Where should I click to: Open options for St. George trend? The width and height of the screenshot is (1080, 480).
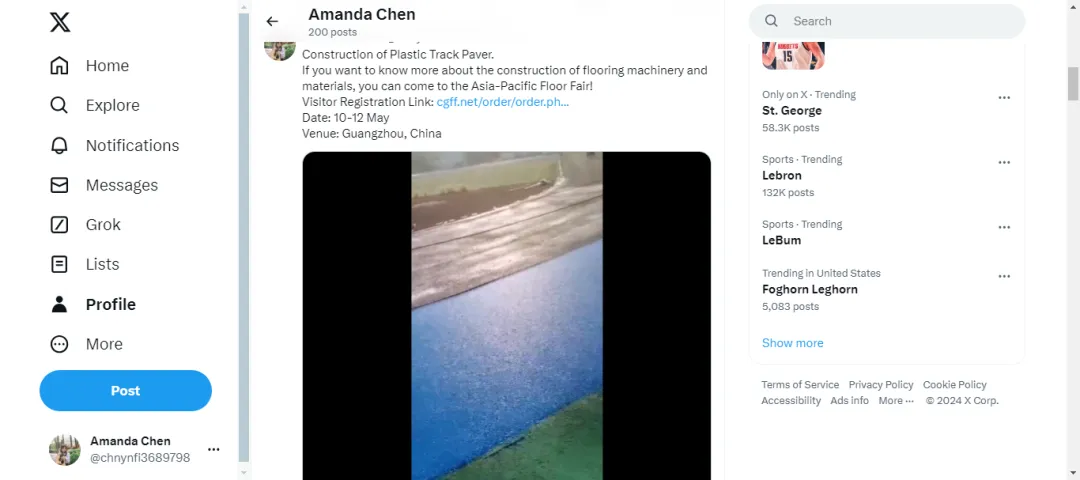(x=1004, y=98)
